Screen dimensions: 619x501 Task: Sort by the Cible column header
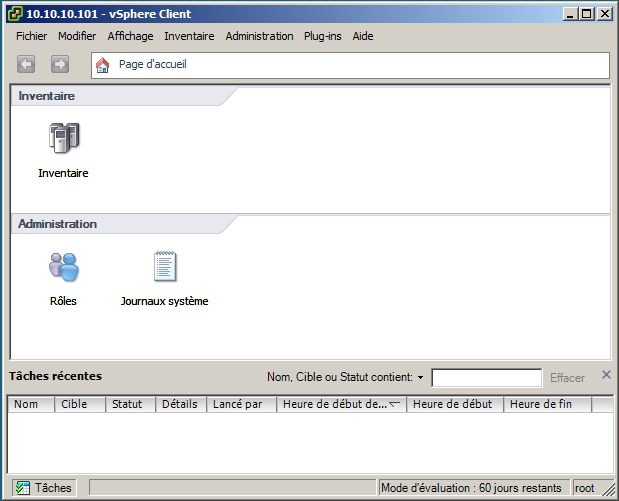[x=80, y=404]
